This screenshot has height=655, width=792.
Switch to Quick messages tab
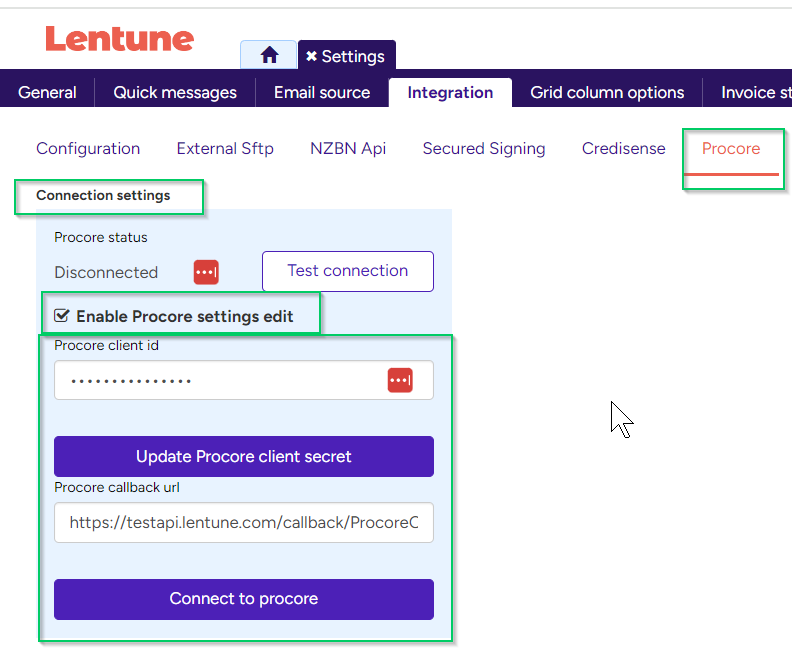tap(175, 93)
